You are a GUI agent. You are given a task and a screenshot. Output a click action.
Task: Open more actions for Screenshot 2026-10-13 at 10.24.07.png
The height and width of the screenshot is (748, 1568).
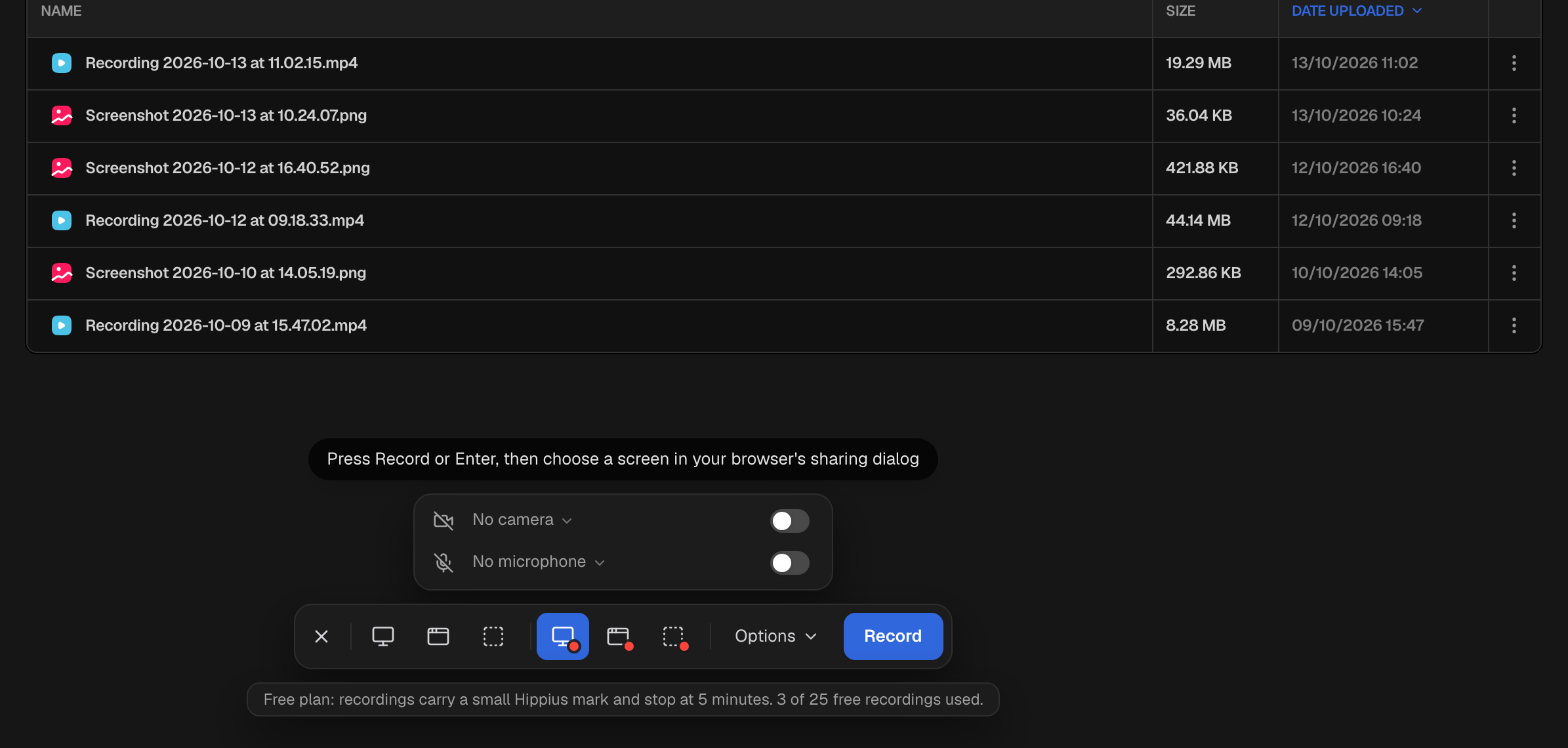pos(1514,115)
